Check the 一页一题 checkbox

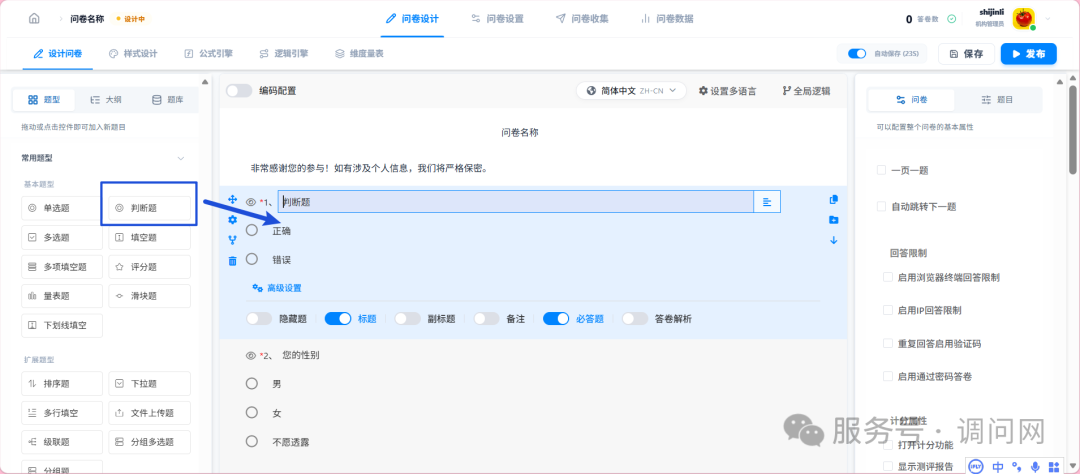point(882,170)
